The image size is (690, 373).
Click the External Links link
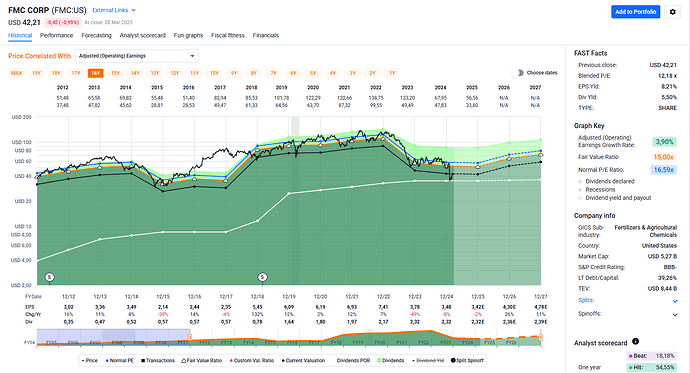coord(110,10)
